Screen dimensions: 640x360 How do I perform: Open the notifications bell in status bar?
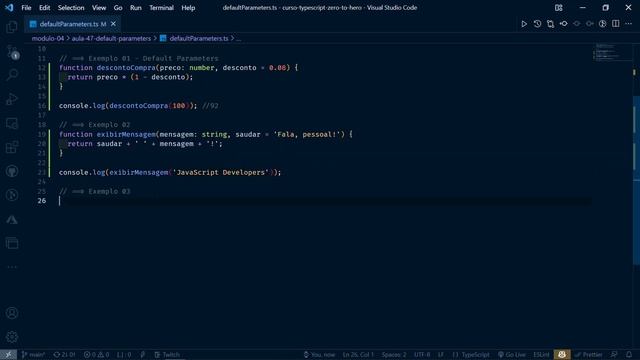629,355
